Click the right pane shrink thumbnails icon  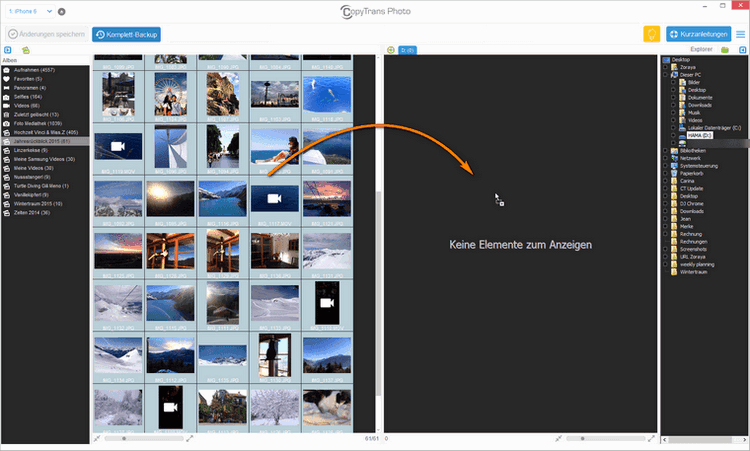tap(559, 438)
